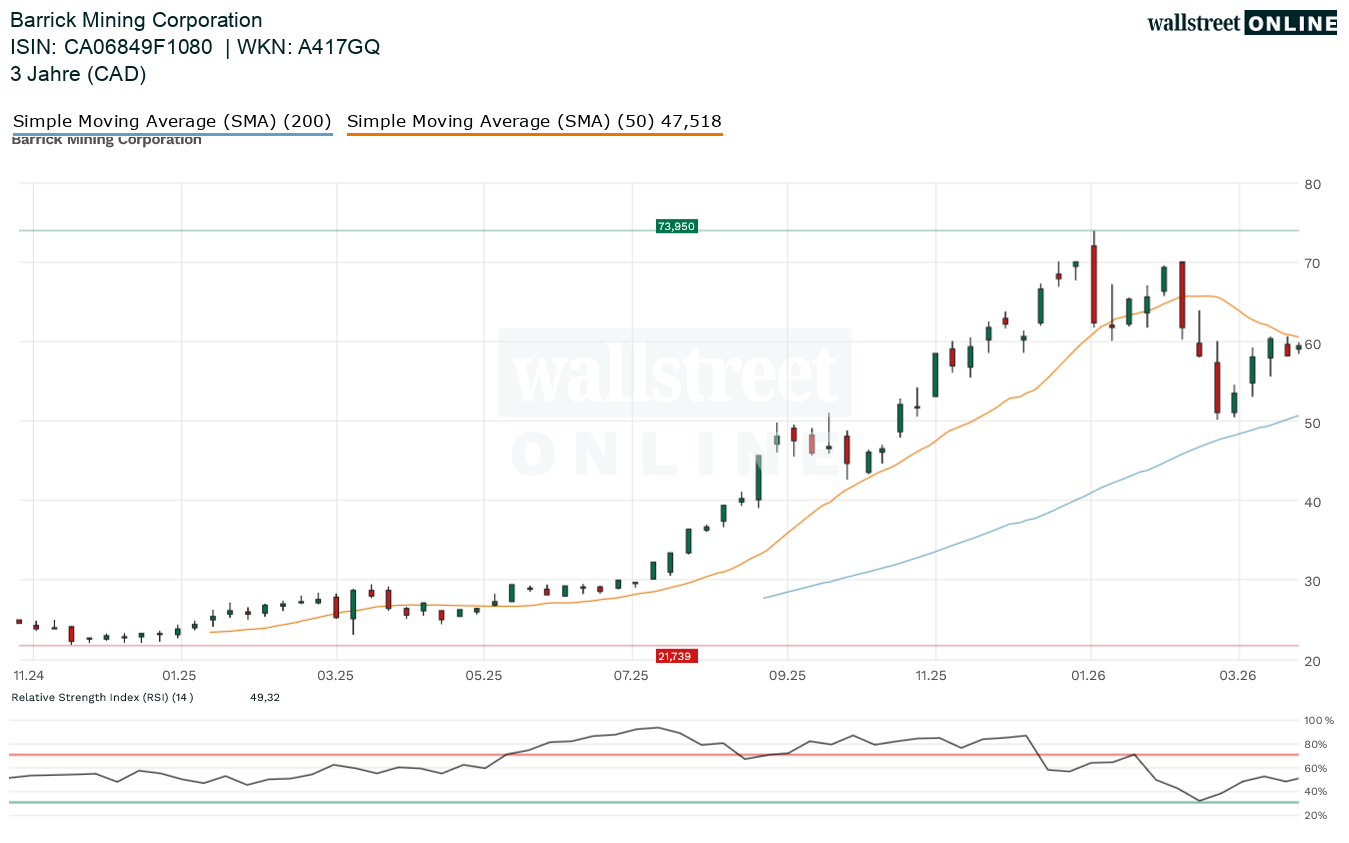Image resolution: width=1349 pixels, height=843 pixels.
Task: Click the RSI value 49,32
Action: point(265,697)
